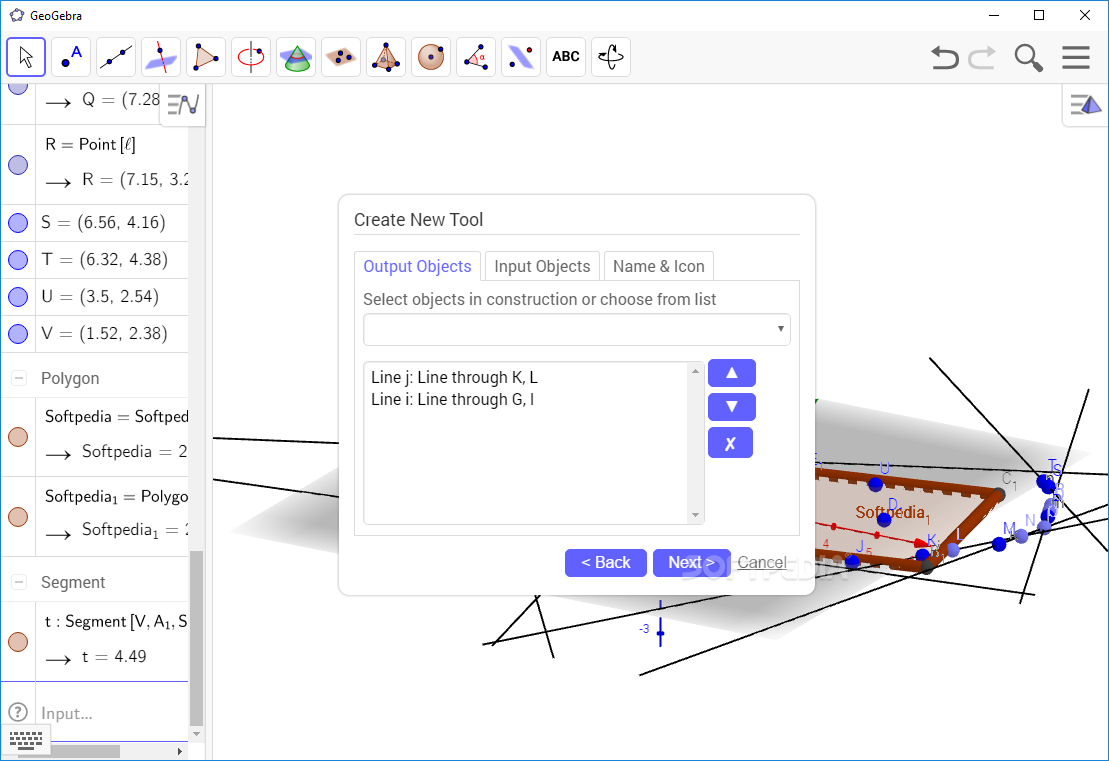1109x761 pixels.
Task: Toggle visibility of polygon Softpedia₁
Action: click(x=18, y=517)
